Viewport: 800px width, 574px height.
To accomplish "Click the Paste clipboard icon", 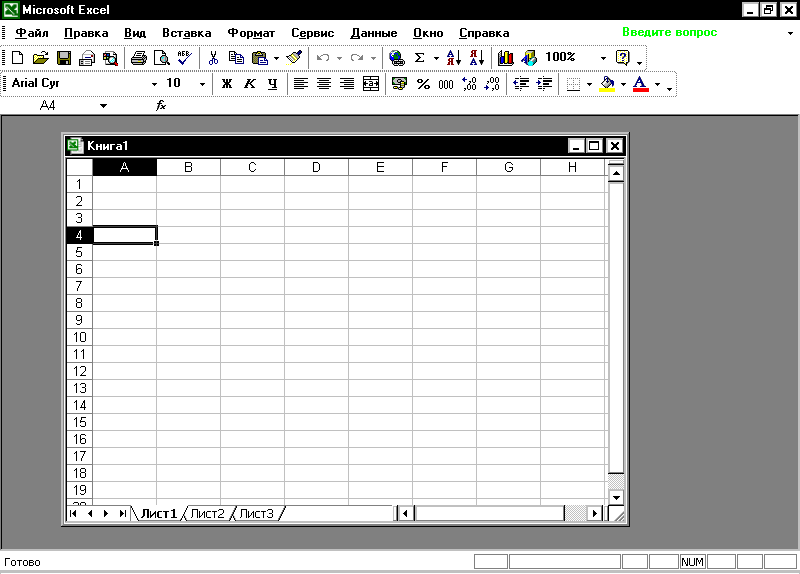I will 260,58.
